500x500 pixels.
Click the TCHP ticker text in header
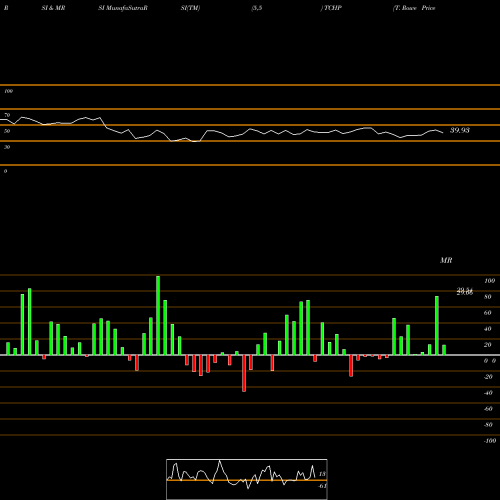(333, 8)
